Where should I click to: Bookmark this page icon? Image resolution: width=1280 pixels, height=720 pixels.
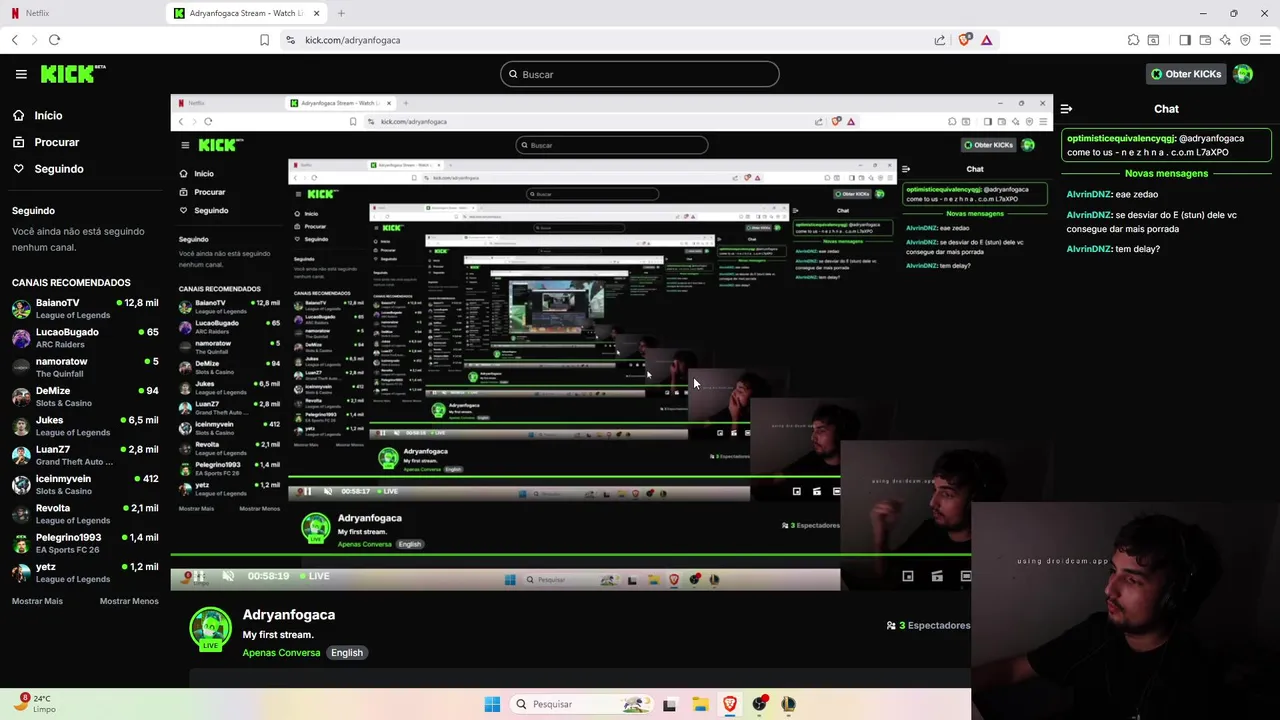(264, 40)
